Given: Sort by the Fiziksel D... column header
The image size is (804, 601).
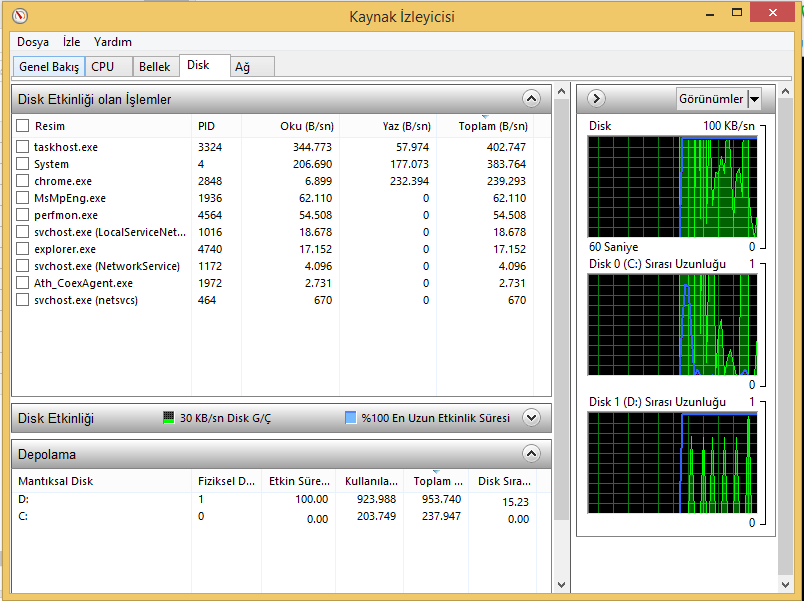Looking at the screenshot, I should 226,481.
